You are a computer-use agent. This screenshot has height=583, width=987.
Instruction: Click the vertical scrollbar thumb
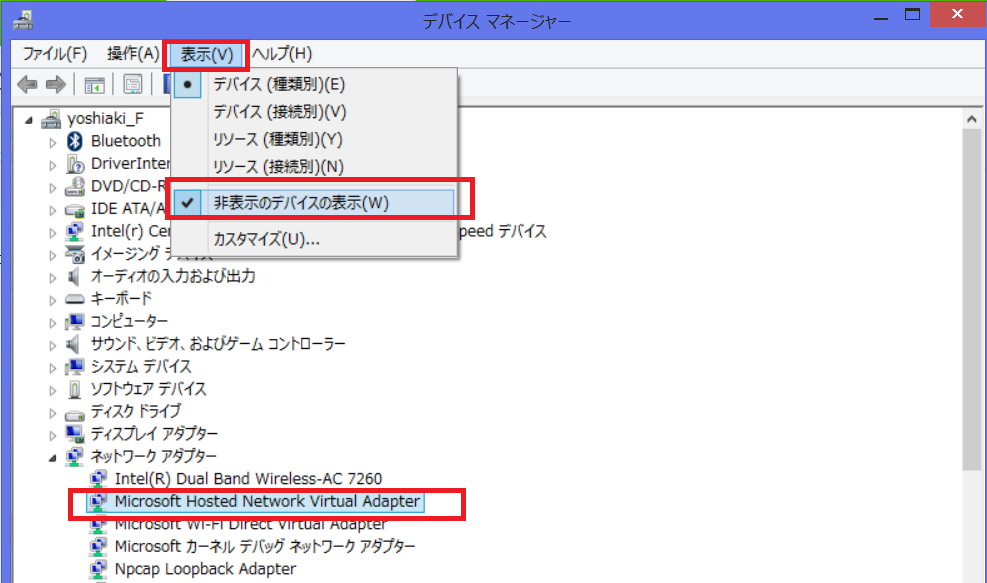pos(972,299)
